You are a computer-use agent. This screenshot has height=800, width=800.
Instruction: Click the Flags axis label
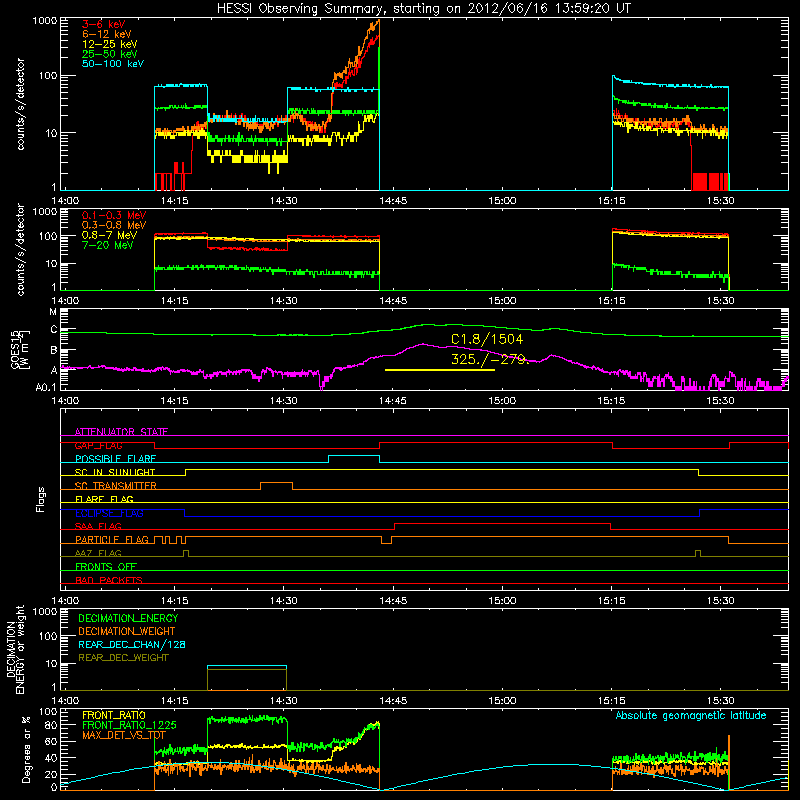point(41,499)
